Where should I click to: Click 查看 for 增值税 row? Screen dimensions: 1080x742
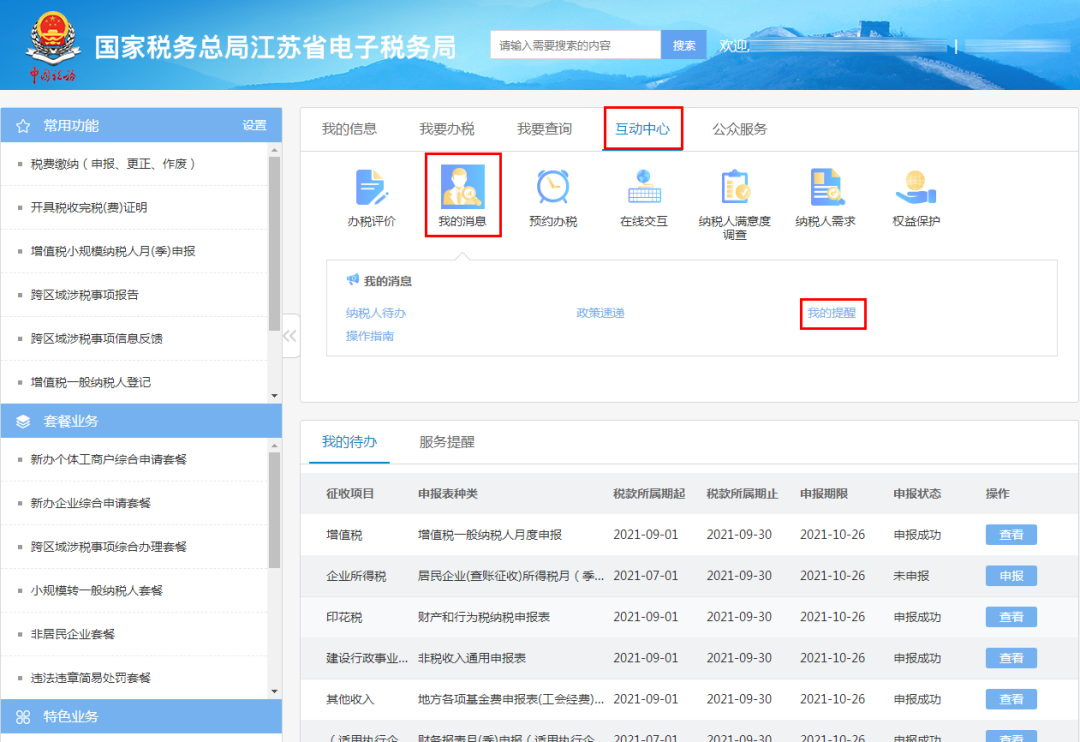(x=1011, y=535)
